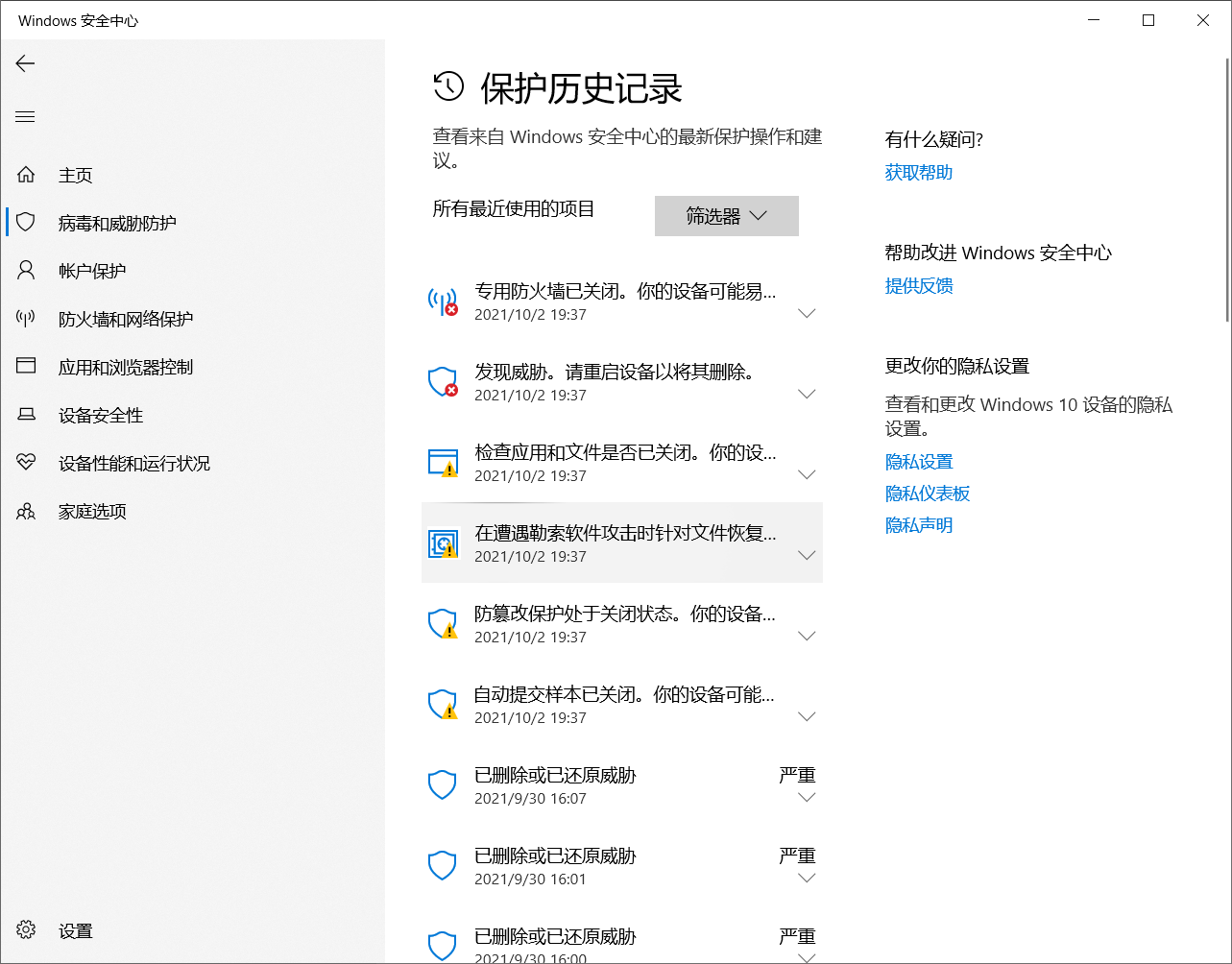Viewport: 1232px width, 964px height.
Task: Click the history clock icon beside 保护历史记录
Action: click(x=448, y=86)
